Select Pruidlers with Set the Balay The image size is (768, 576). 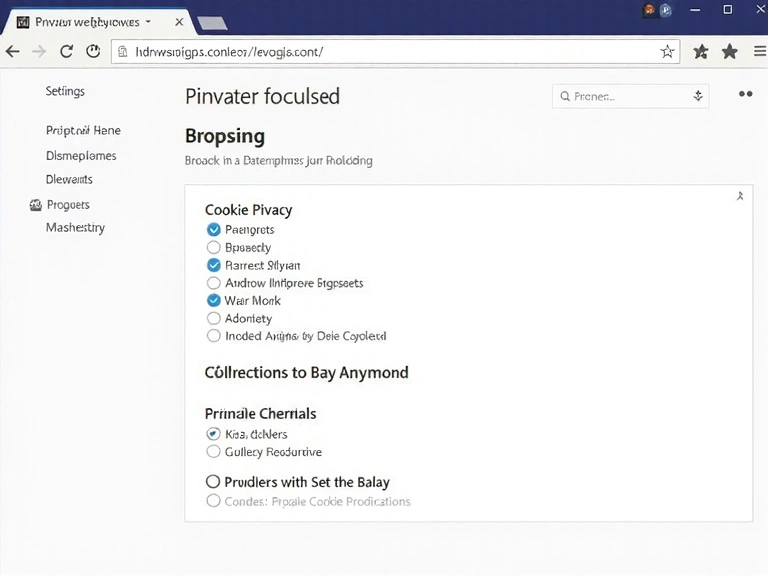(x=213, y=482)
